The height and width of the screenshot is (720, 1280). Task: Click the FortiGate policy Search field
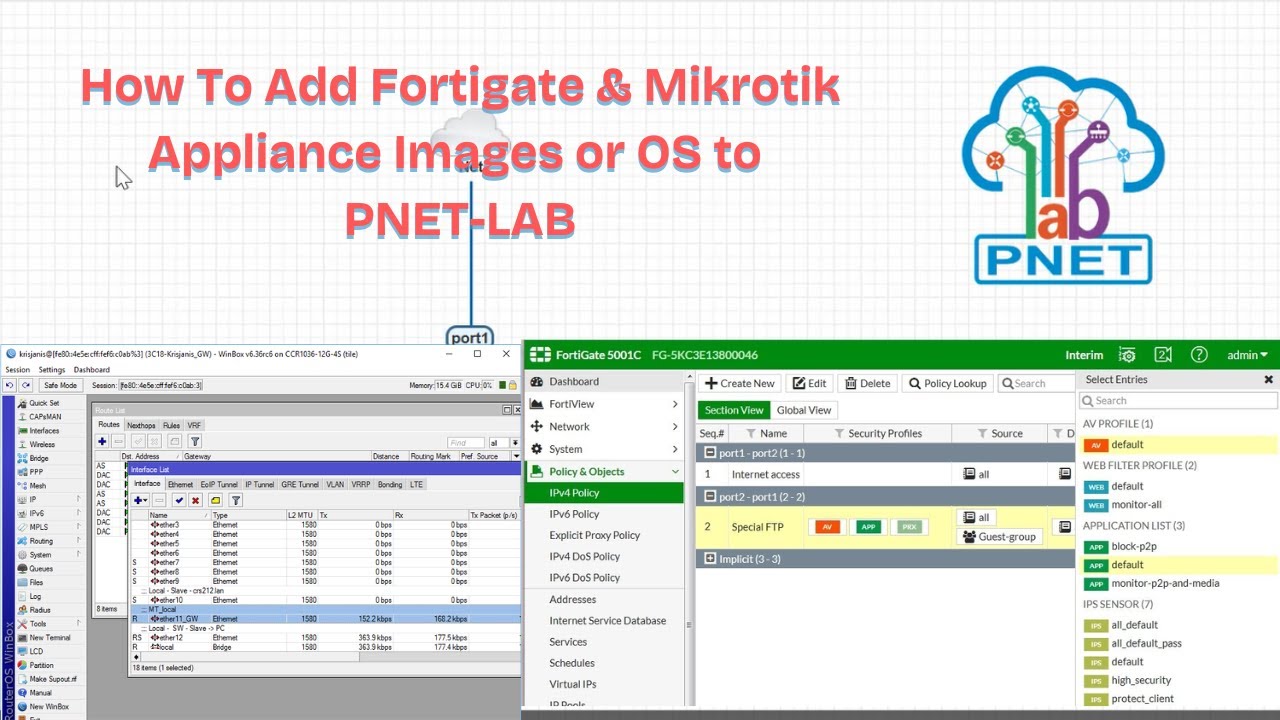(x=1036, y=383)
